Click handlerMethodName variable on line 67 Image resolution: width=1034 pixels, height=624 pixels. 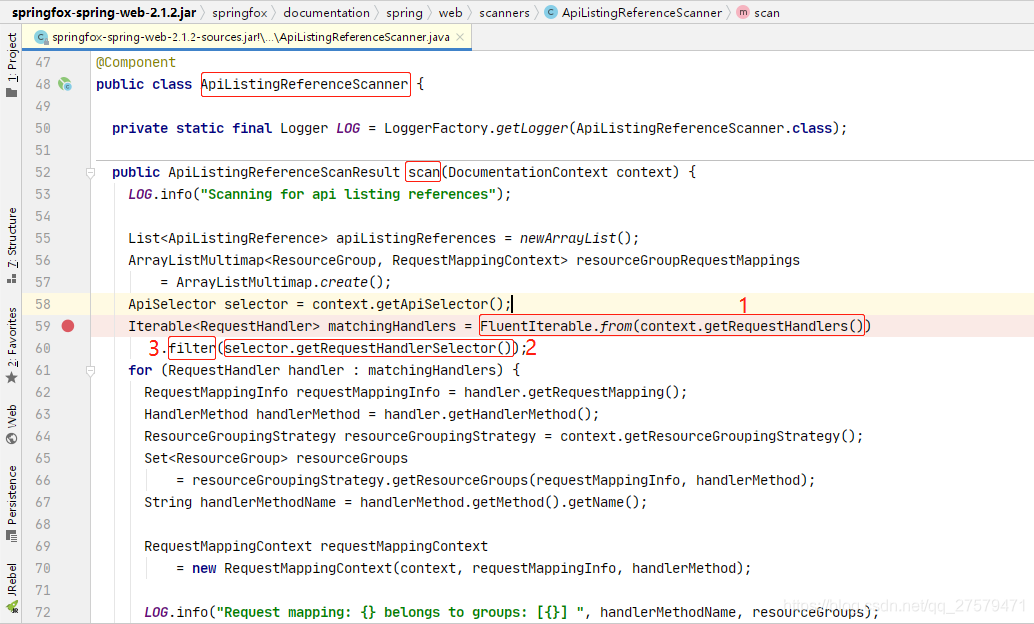[x=268, y=502]
